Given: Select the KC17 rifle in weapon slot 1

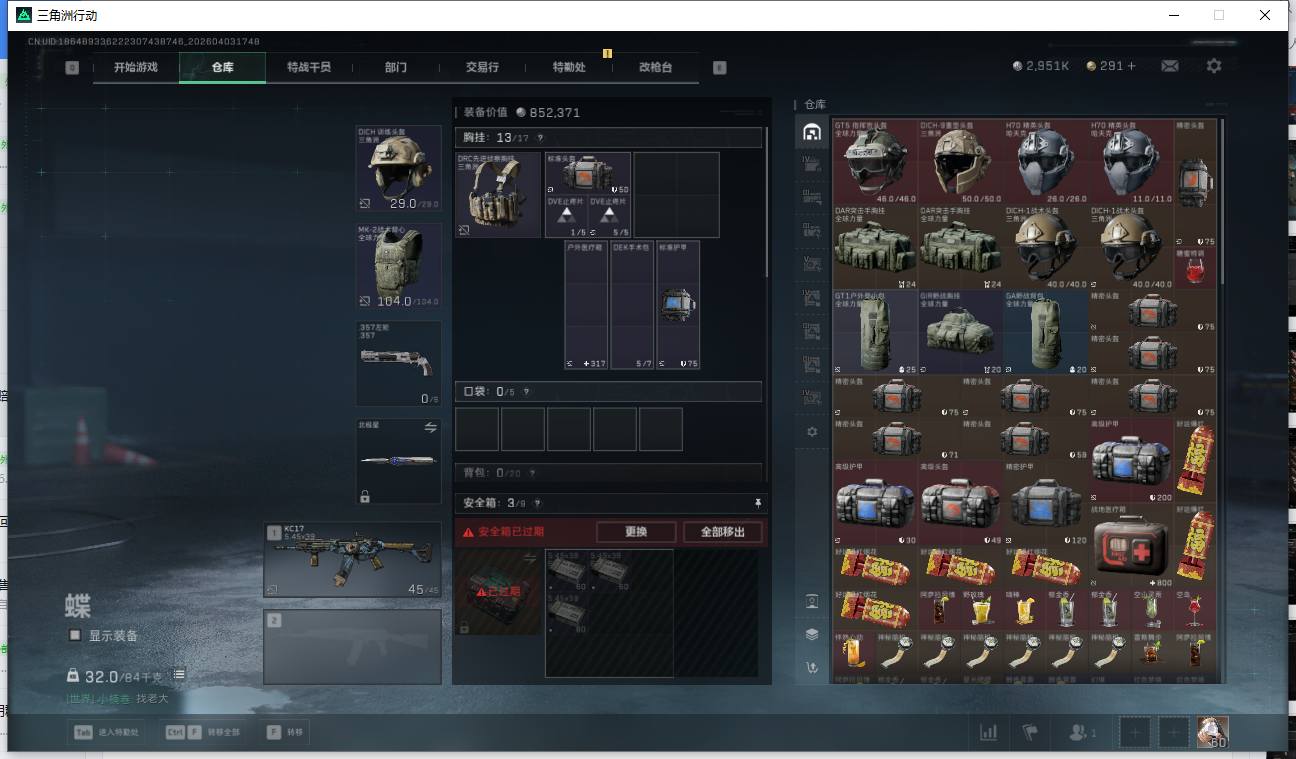Looking at the screenshot, I should (352, 559).
